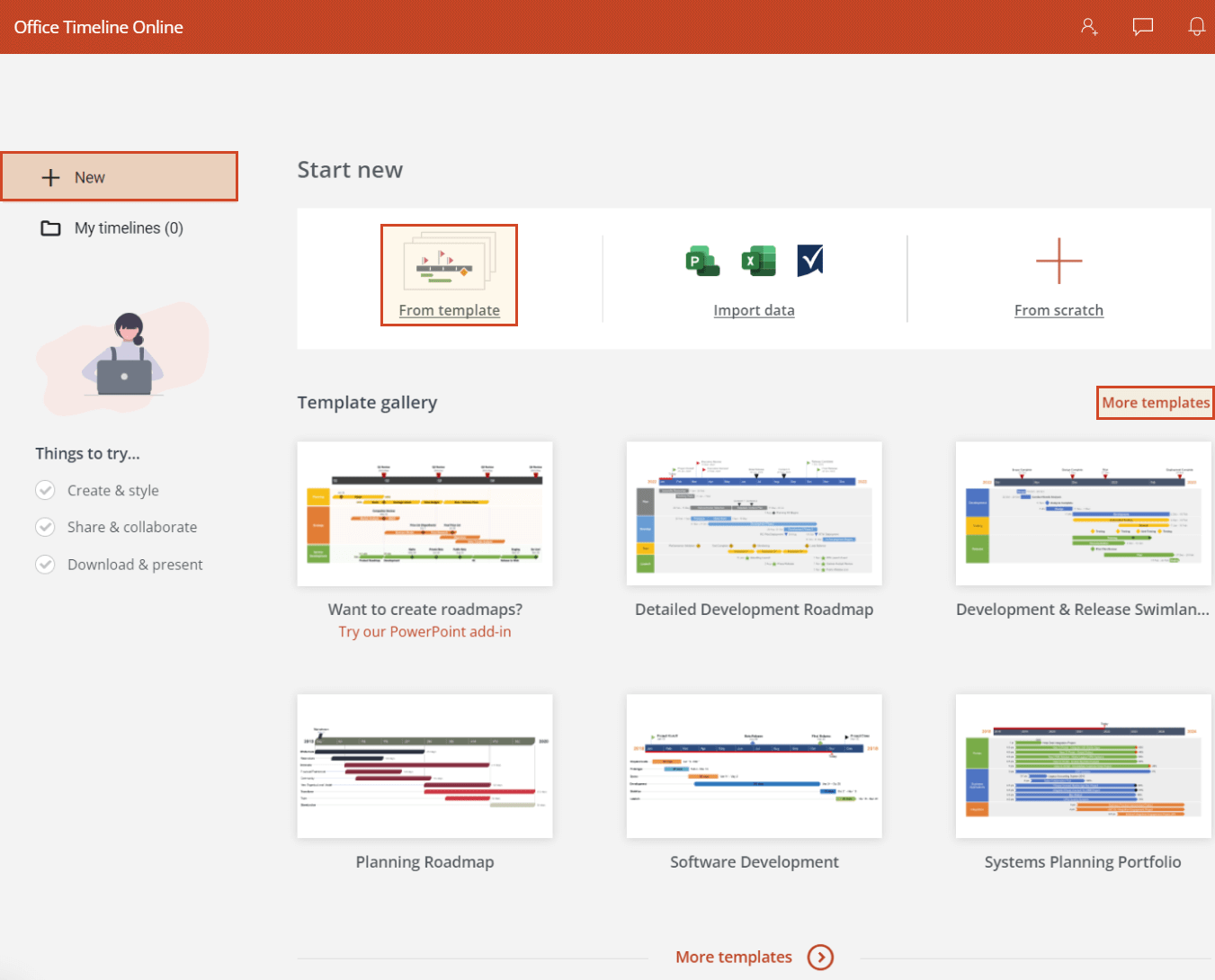The height and width of the screenshot is (980, 1215).
Task: Open Import data via the Microsoft Project icon
Action: tap(702, 261)
